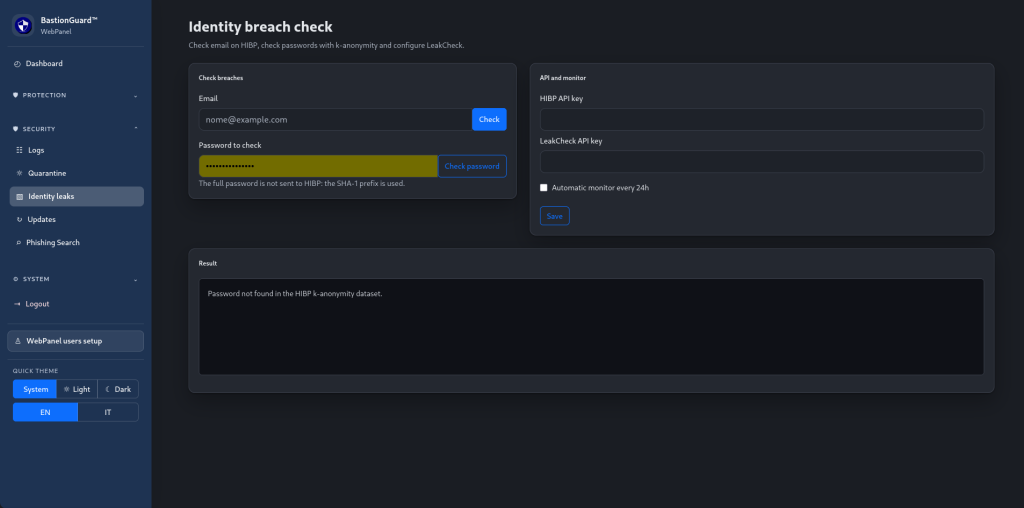The width and height of the screenshot is (1024, 508).
Task: Click the Updates refresh icon
Action: click(19, 219)
